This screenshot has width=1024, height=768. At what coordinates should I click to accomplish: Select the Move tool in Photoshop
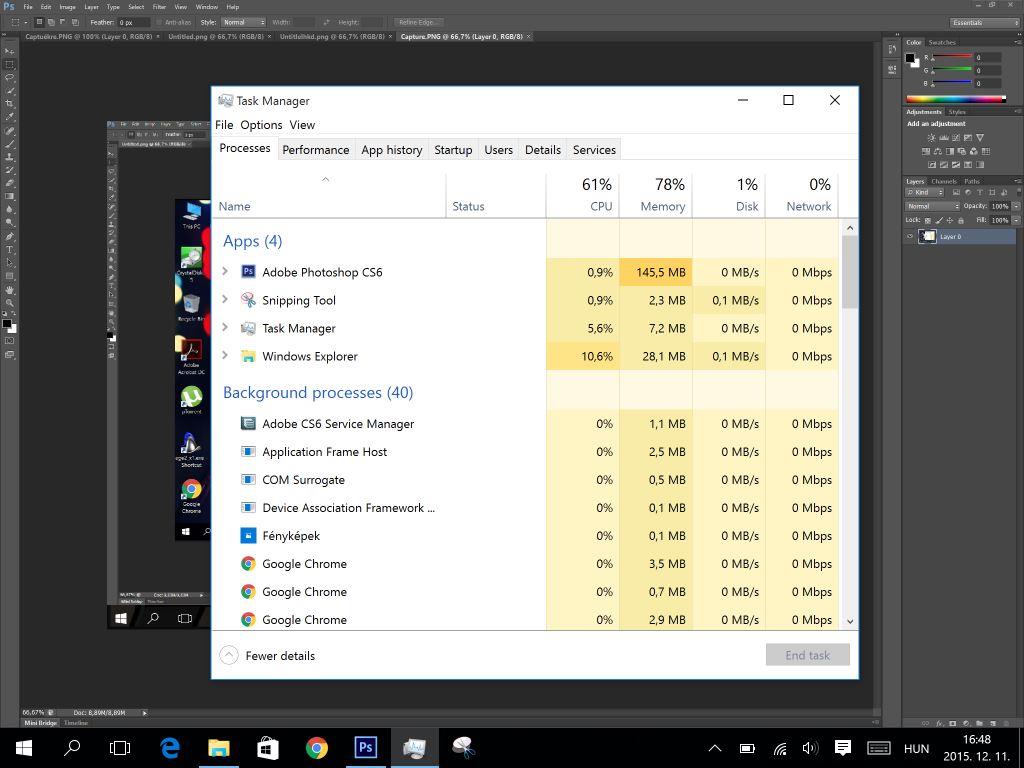pos(9,51)
